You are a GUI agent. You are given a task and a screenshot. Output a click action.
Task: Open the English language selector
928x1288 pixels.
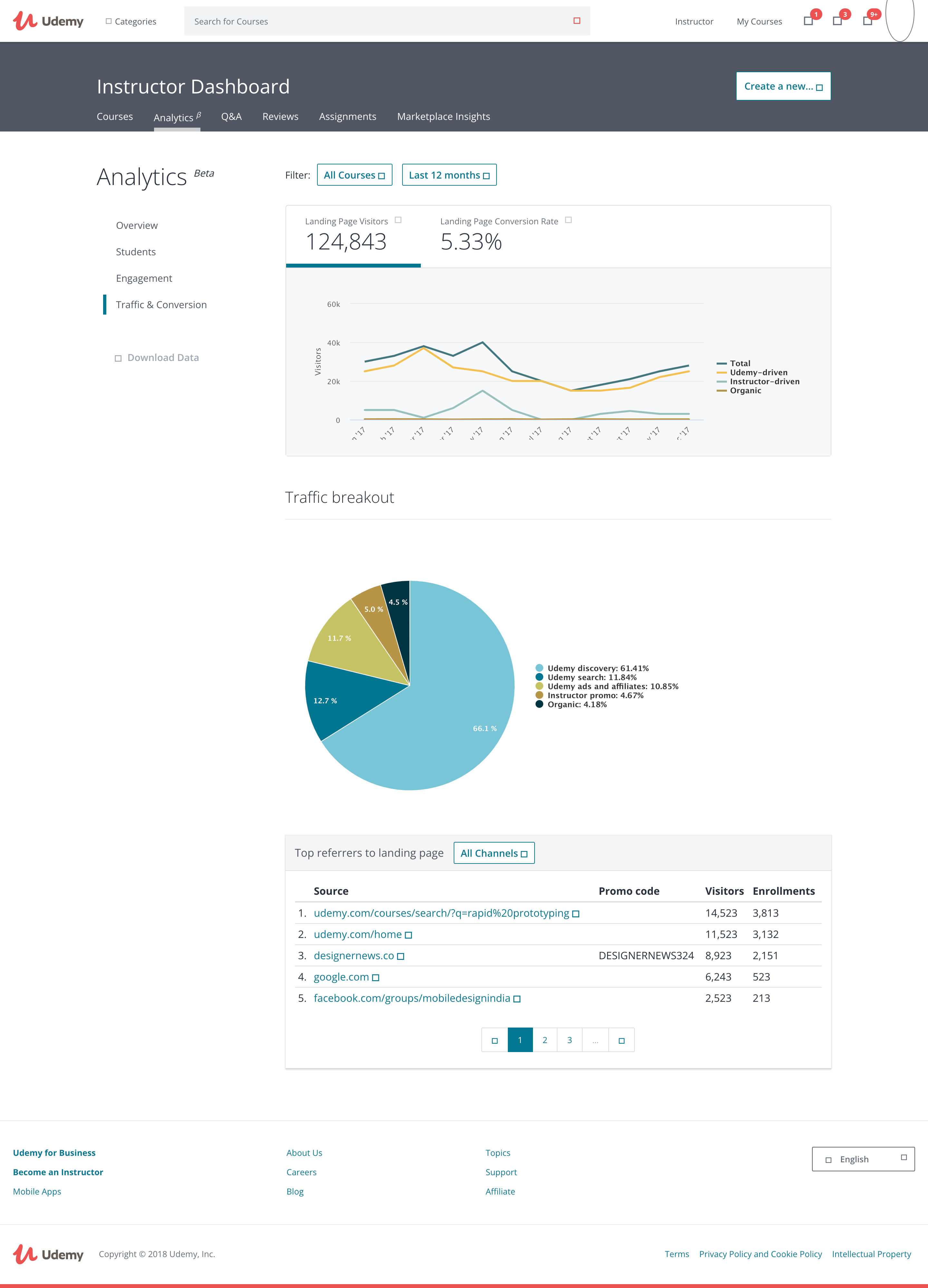(863, 1159)
